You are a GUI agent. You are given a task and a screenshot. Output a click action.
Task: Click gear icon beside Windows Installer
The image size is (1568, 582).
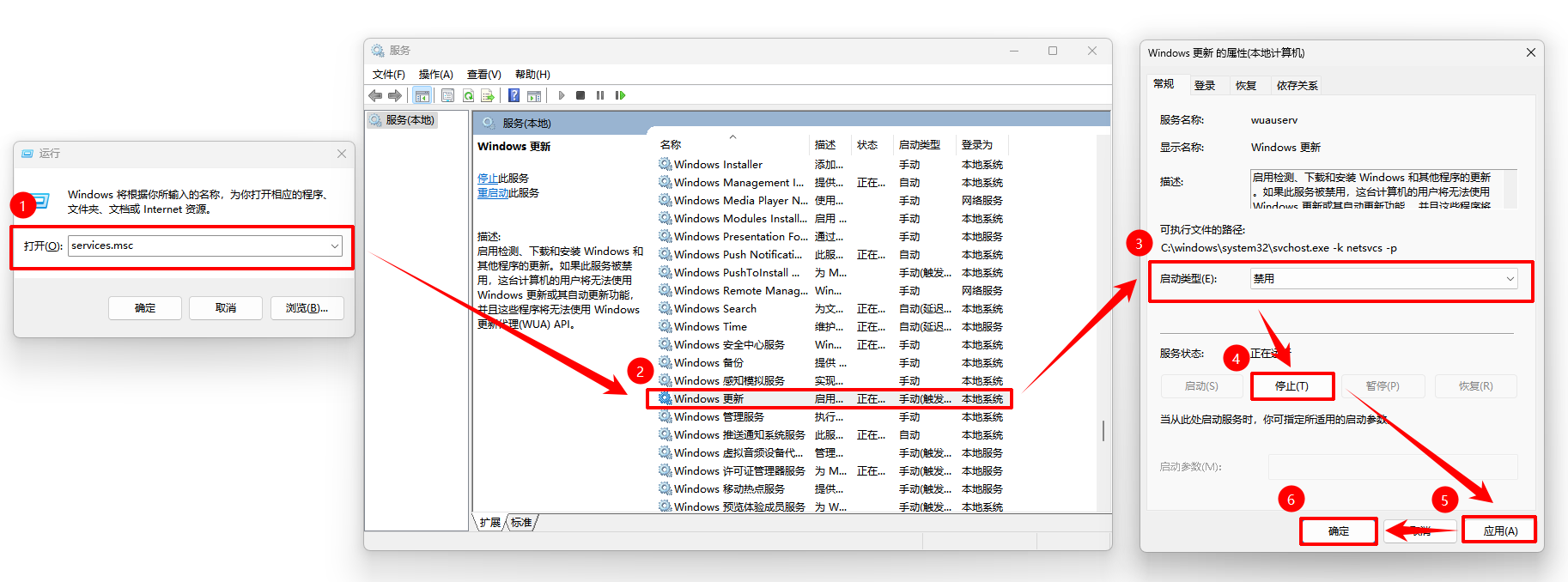[665, 164]
